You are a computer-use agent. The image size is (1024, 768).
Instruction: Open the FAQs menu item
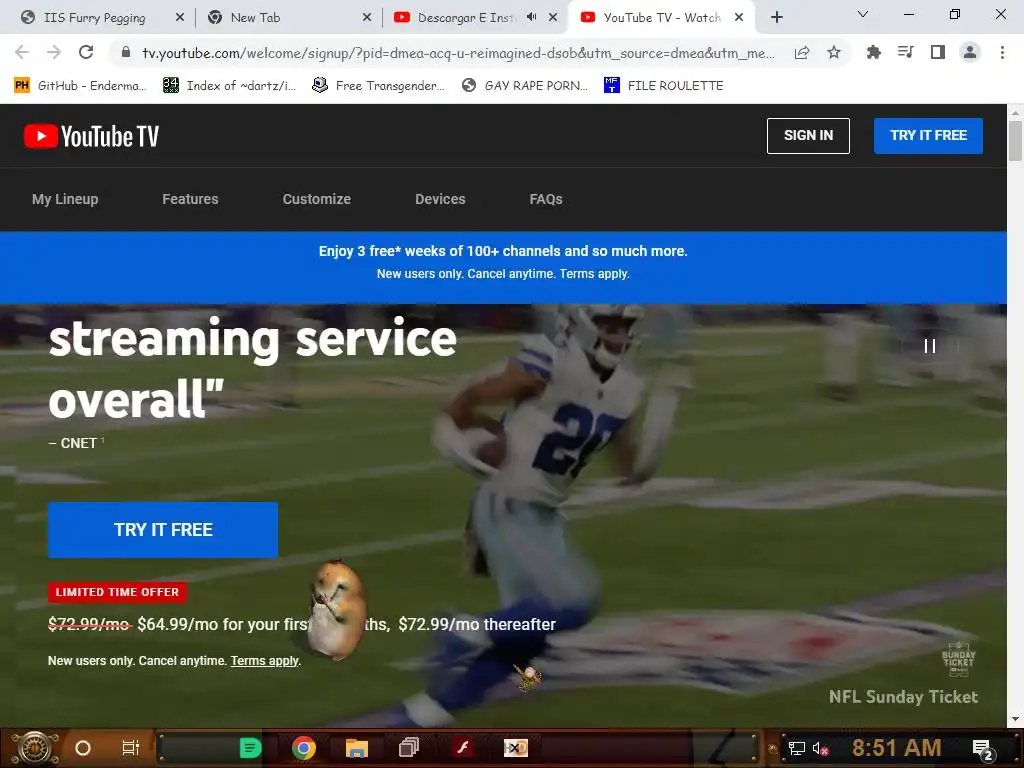(546, 199)
